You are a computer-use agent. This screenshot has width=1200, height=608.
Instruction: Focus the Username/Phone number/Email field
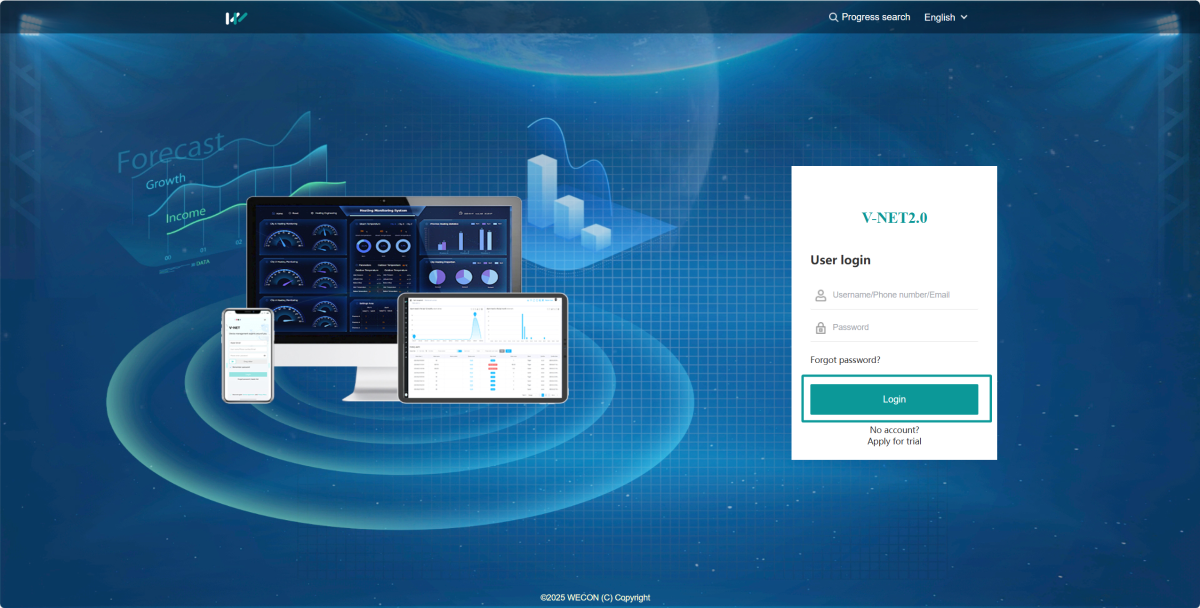900,295
